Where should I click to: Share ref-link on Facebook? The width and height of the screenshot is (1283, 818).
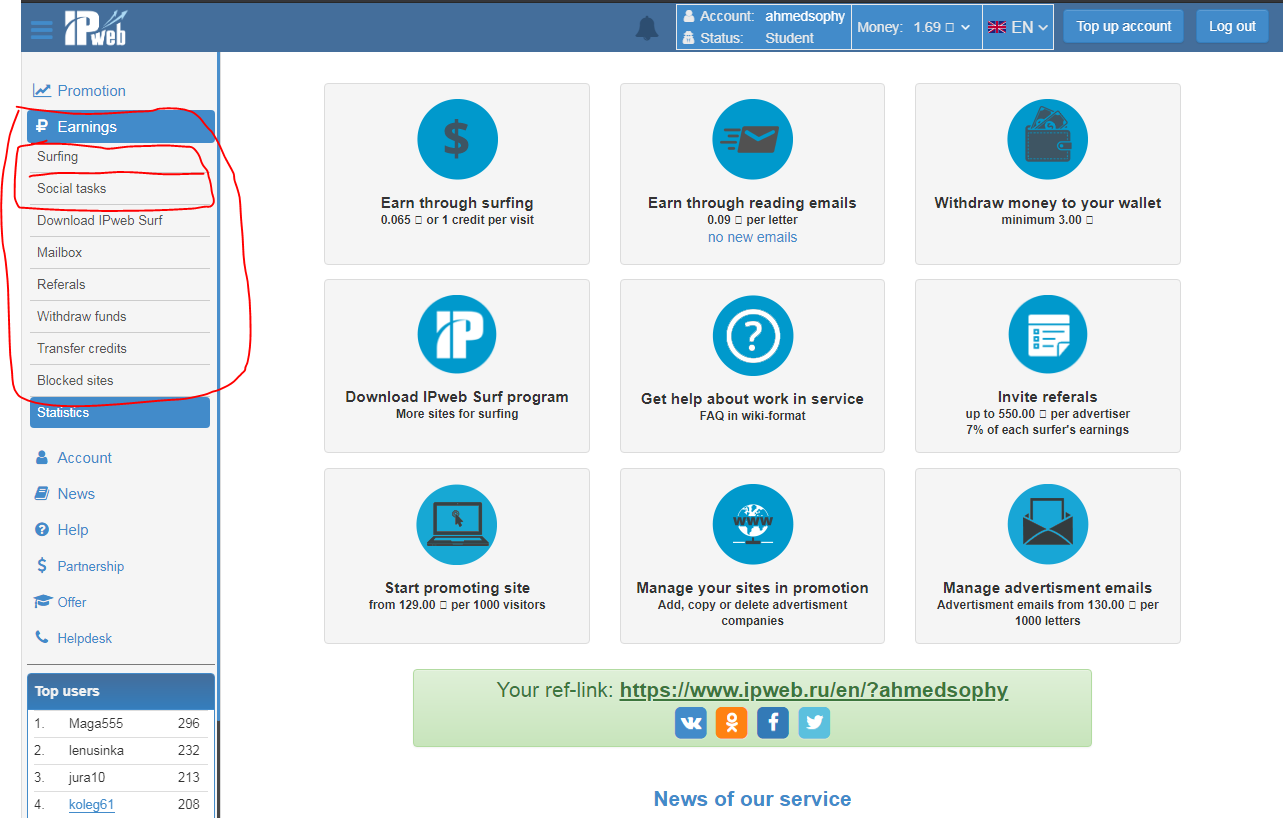click(x=773, y=722)
